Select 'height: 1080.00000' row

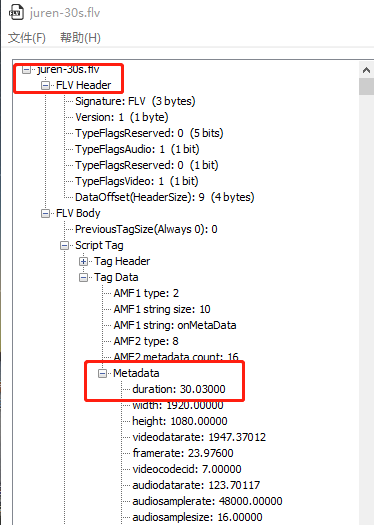(x=180, y=421)
